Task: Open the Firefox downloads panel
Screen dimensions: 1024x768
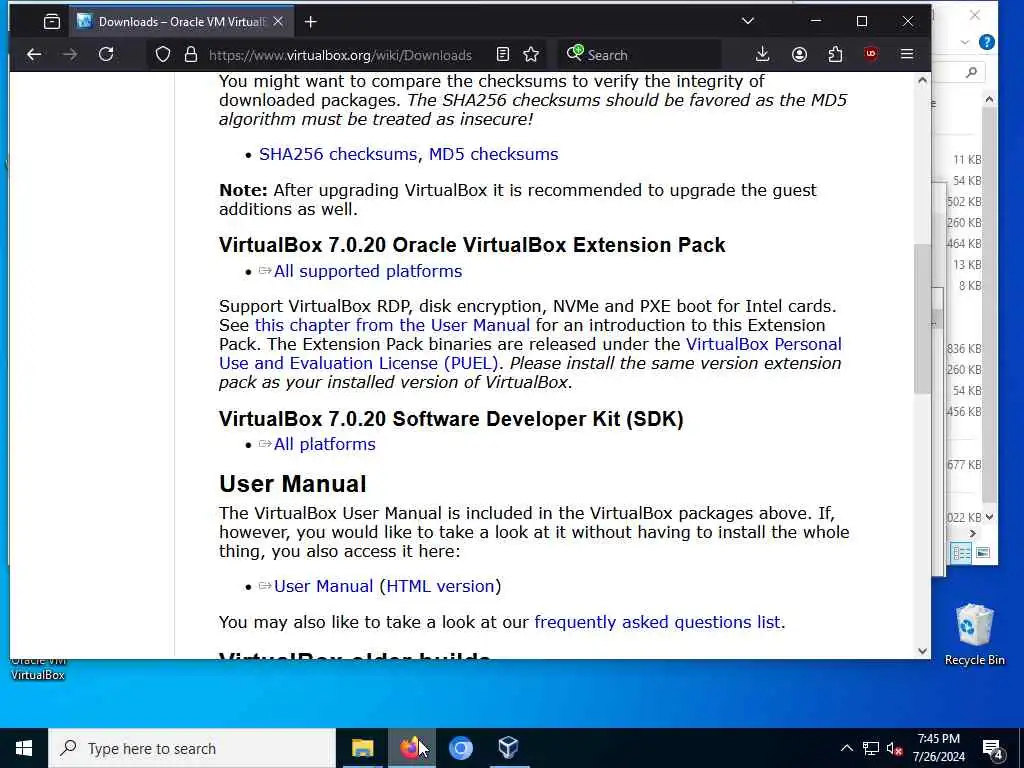Action: tap(762, 55)
